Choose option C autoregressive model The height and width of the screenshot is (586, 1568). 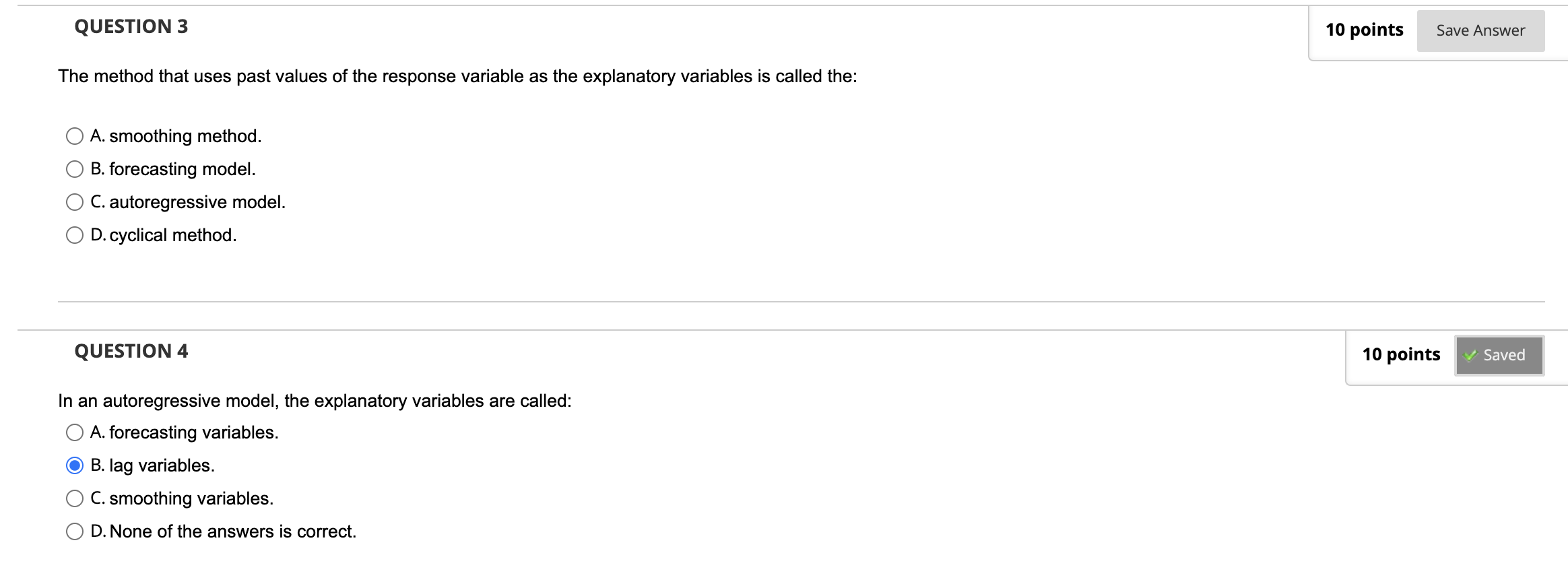pyautogui.click(x=74, y=201)
